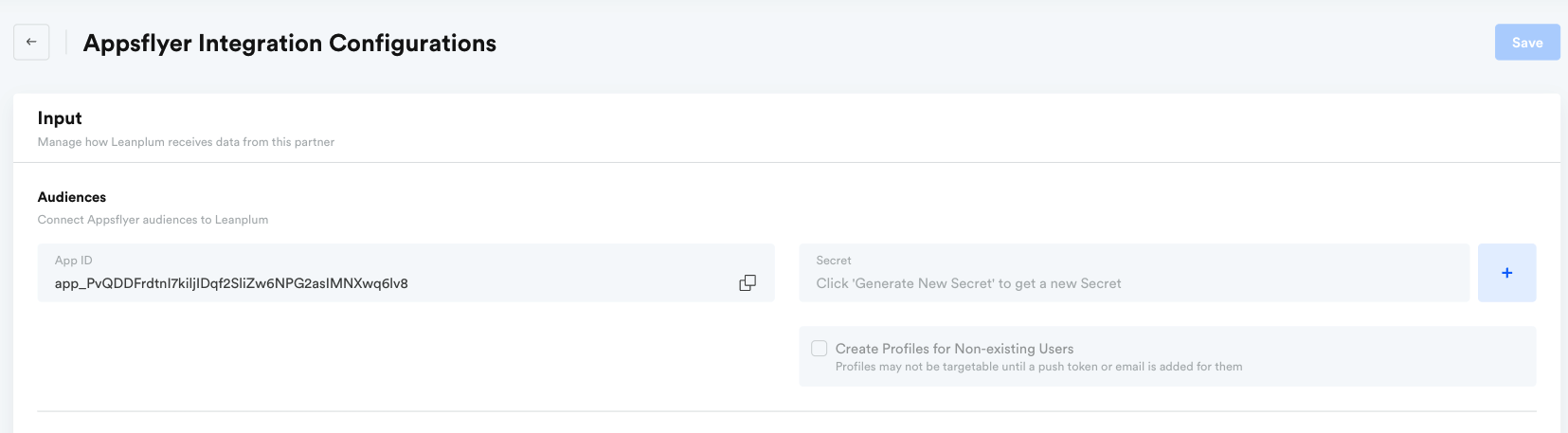The height and width of the screenshot is (433, 1568).
Task: Click the App ID value field
Action: pos(406,273)
